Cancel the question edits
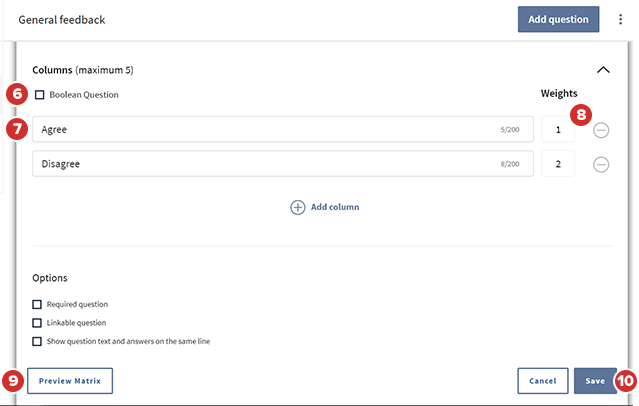This screenshot has height=406, width=639. 543,381
